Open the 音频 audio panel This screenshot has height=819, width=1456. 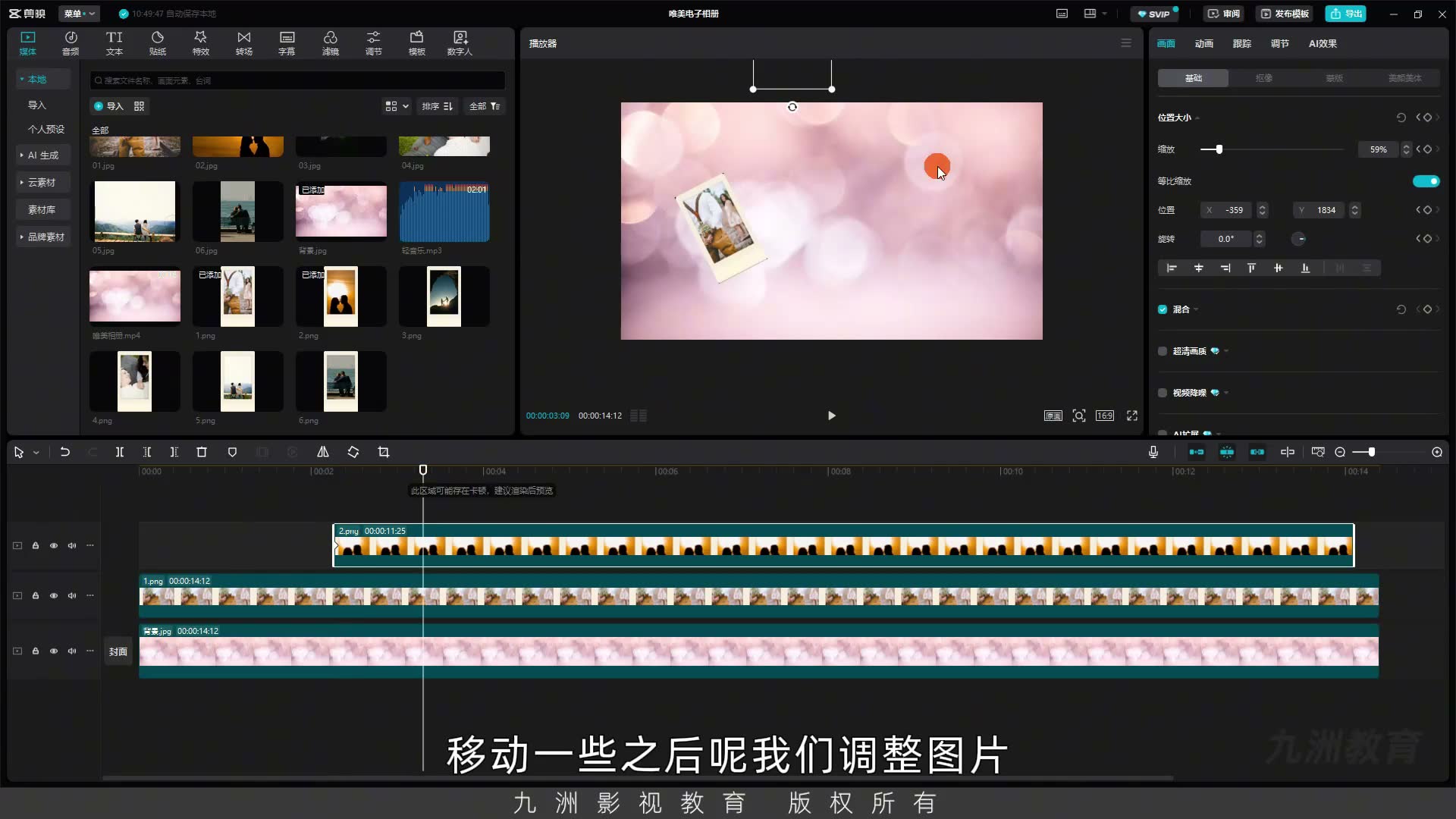[x=71, y=43]
